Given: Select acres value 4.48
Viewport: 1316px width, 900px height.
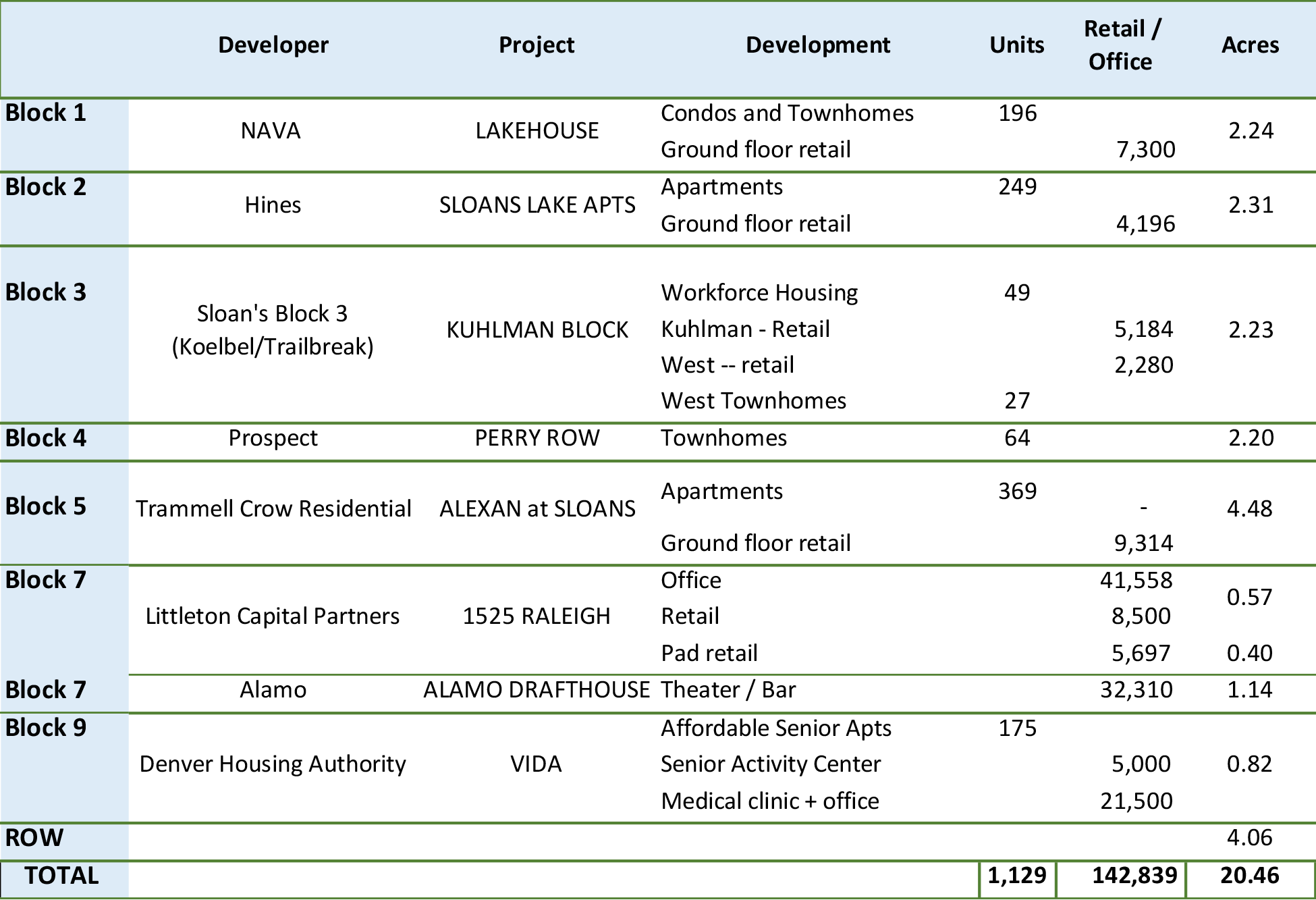Looking at the screenshot, I should [x=1250, y=508].
